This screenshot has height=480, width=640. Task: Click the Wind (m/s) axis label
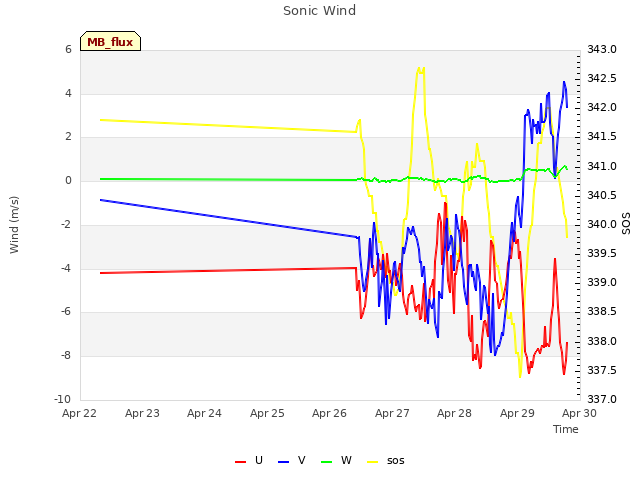click(x=14, y=225)
